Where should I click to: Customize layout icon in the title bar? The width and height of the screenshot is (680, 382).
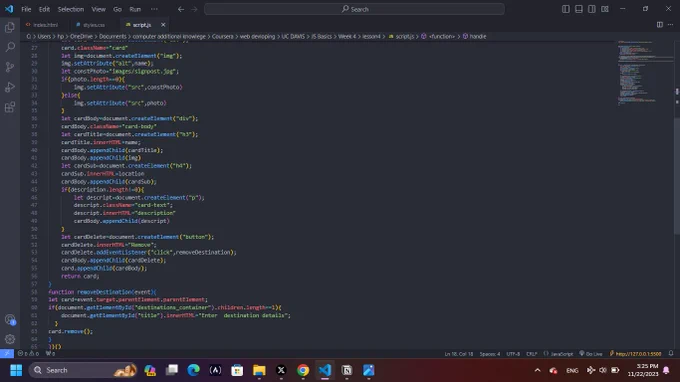click(605, 9)
